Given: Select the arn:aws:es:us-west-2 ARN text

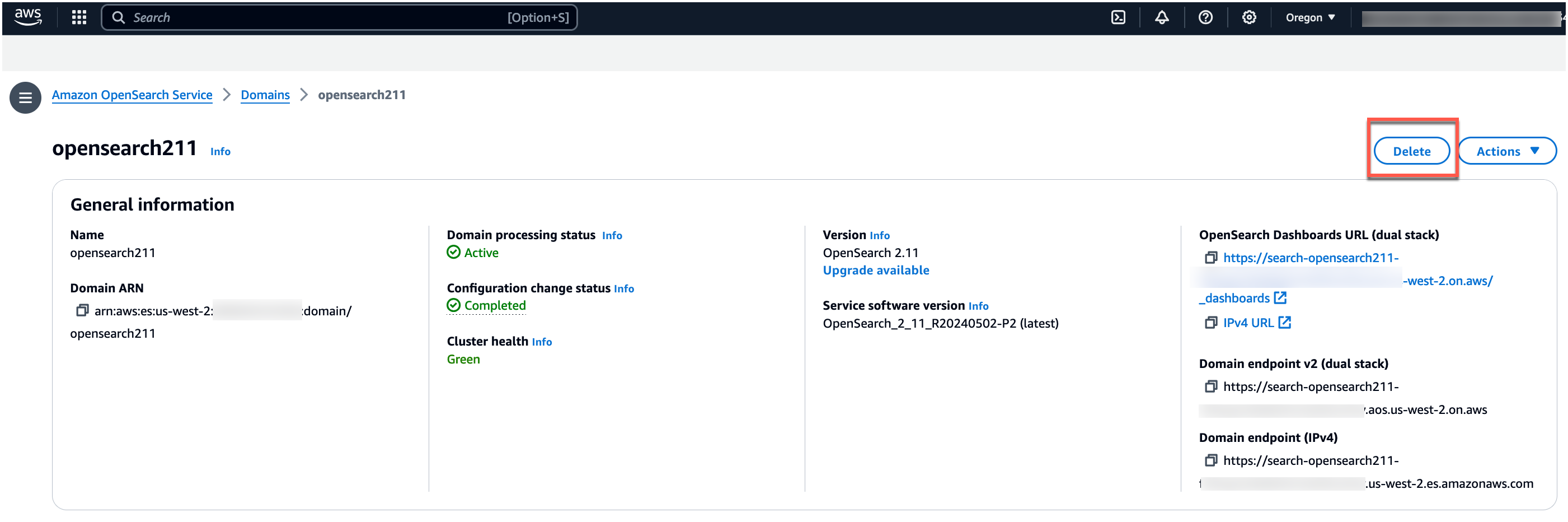Looking at the screenshot, I should [154, 311].
